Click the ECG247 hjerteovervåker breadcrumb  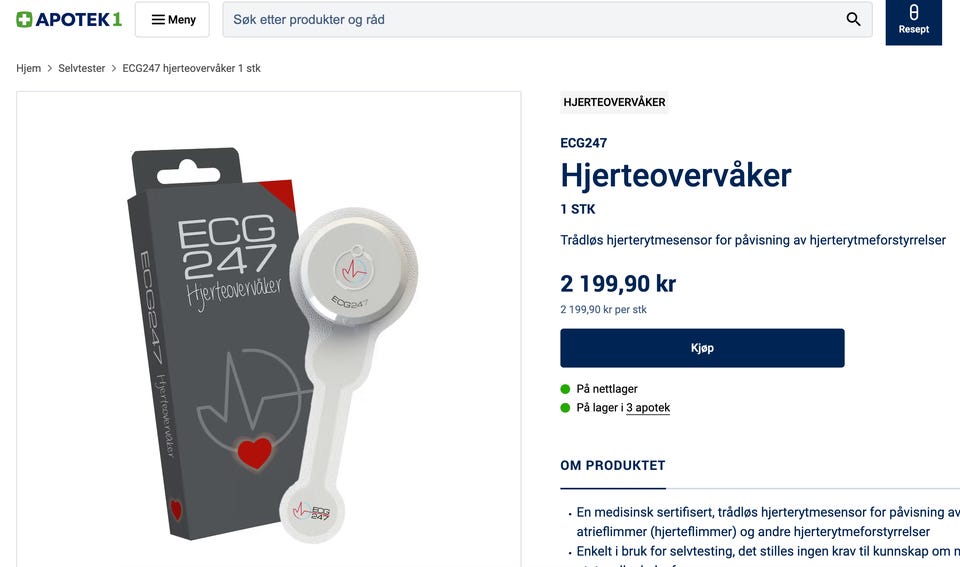pos(192,69)
